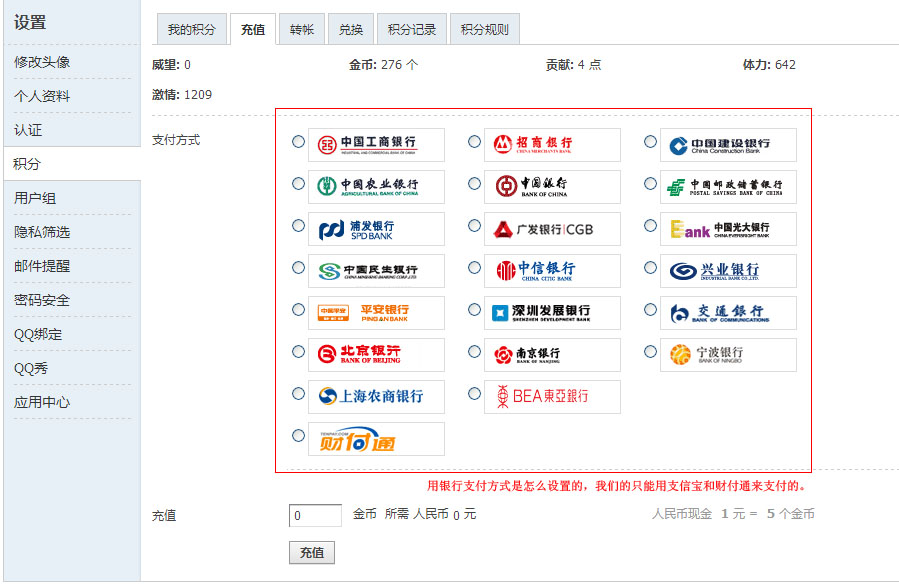Click the 浦发银行 SPD Bank logo
Screen dimensions: 899x586
pyautogui.click(x=376, y=229)
